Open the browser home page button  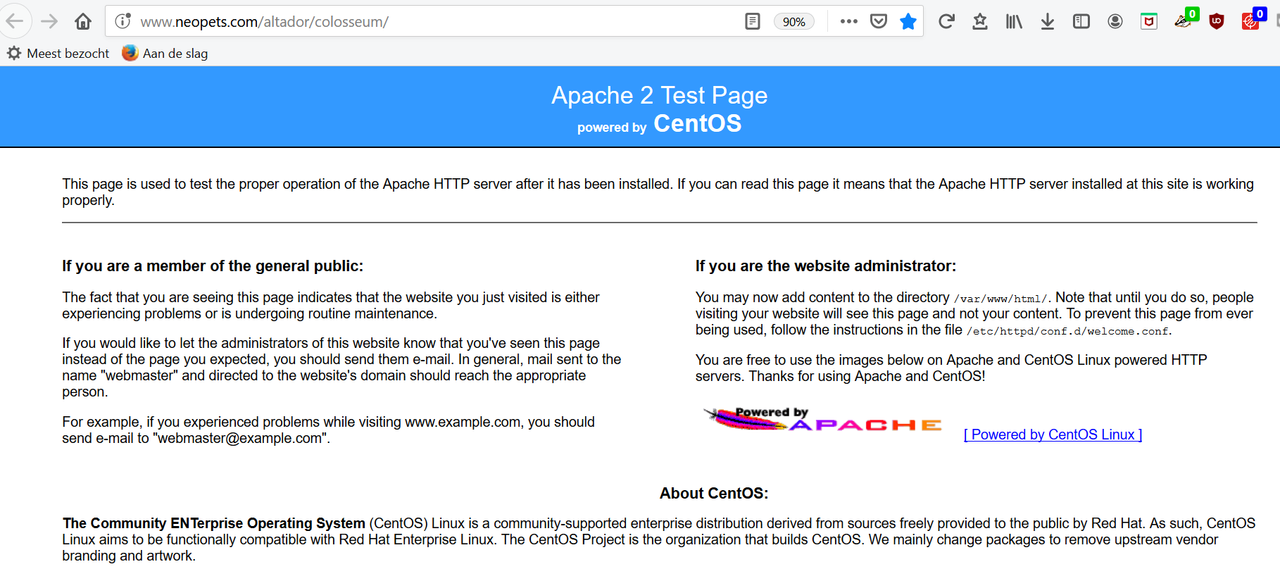point(84,21)
